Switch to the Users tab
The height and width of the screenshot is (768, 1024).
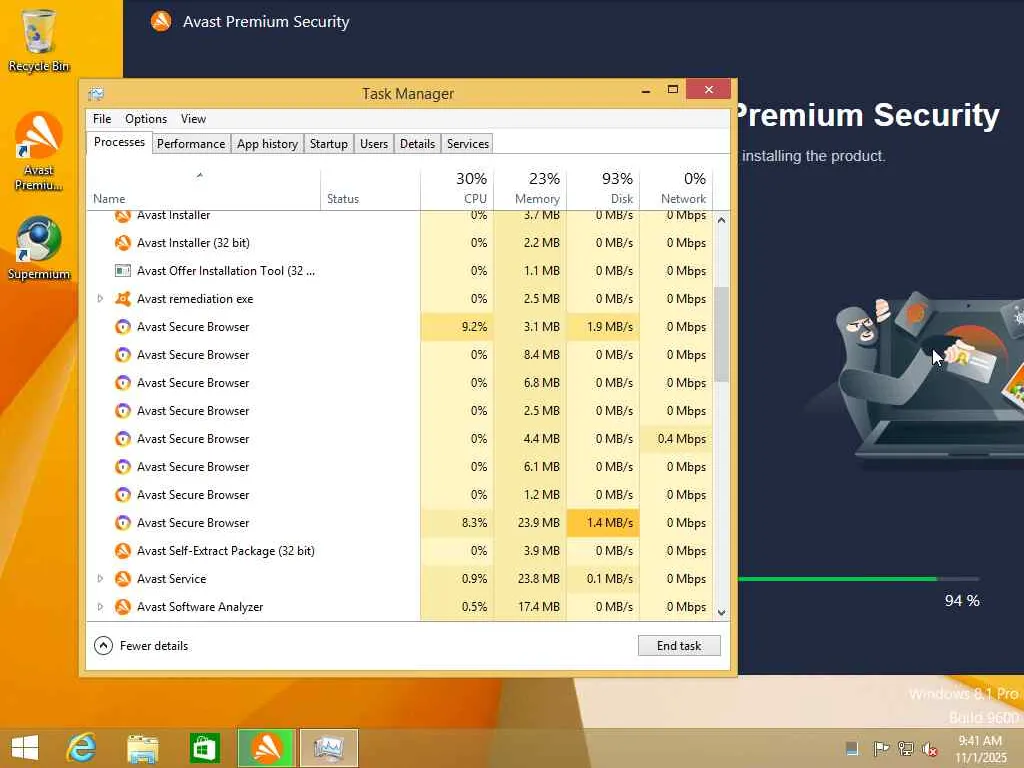tap(374, 144)
